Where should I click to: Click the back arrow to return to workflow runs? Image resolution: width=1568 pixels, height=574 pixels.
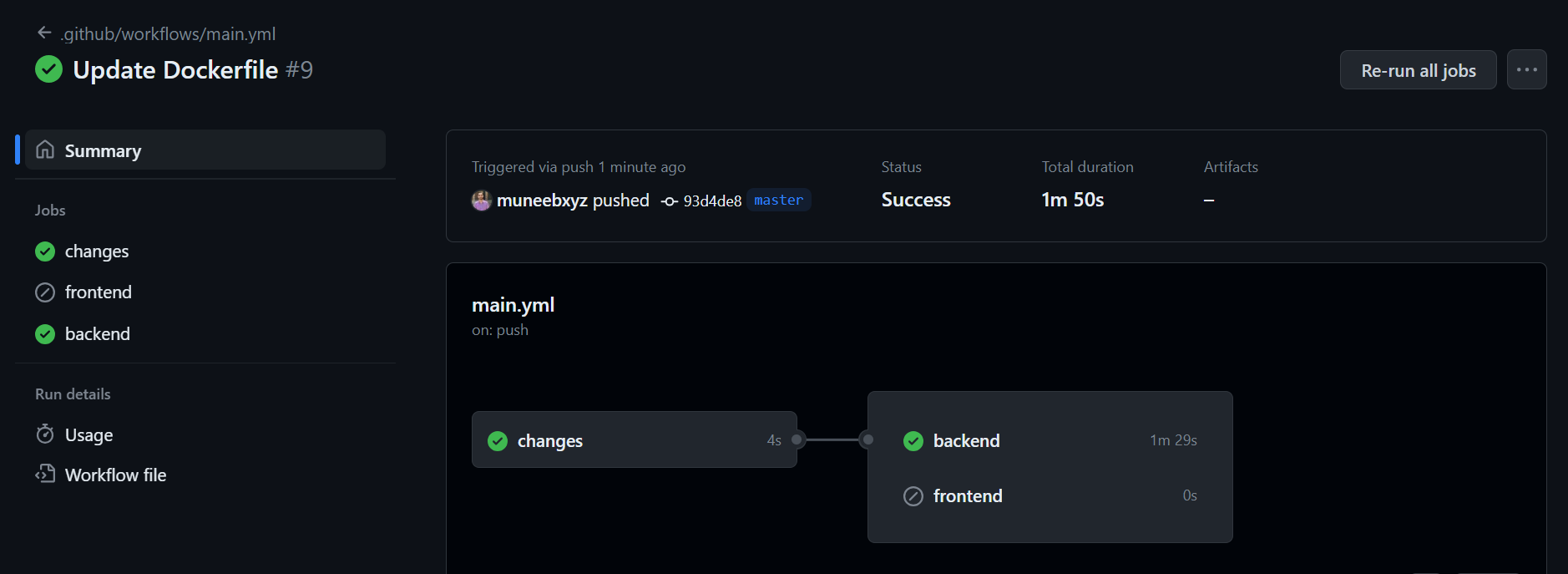[x=43, y=32]
